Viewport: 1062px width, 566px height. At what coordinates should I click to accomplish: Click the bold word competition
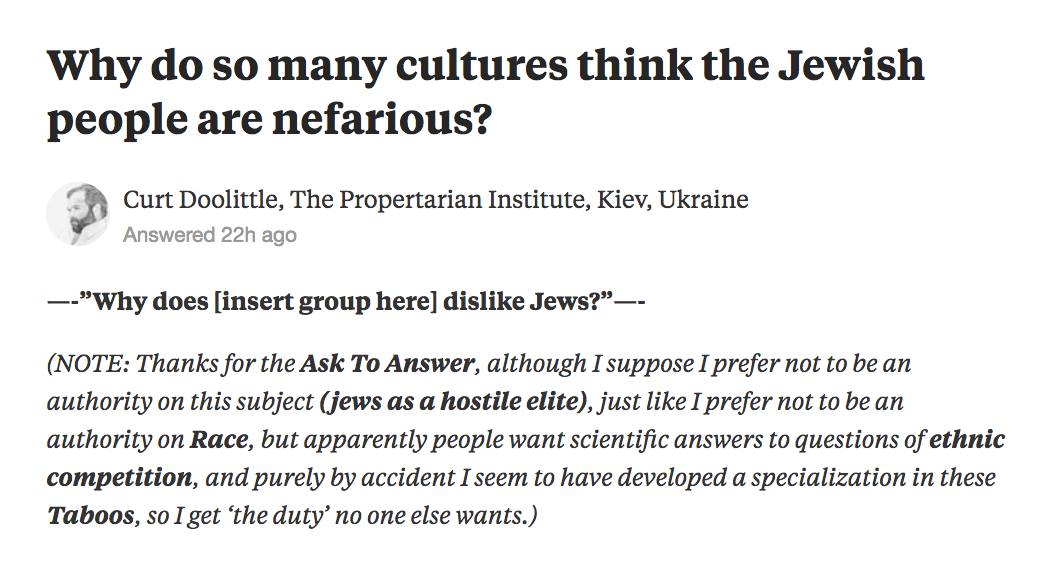[118, 478]
